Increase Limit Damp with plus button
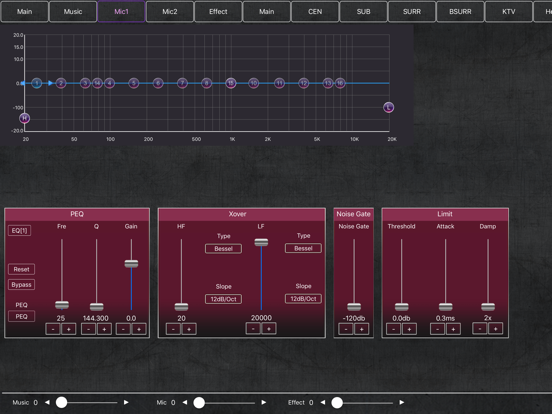The width and height of the screenshot is (552, 414). point(495,329)
